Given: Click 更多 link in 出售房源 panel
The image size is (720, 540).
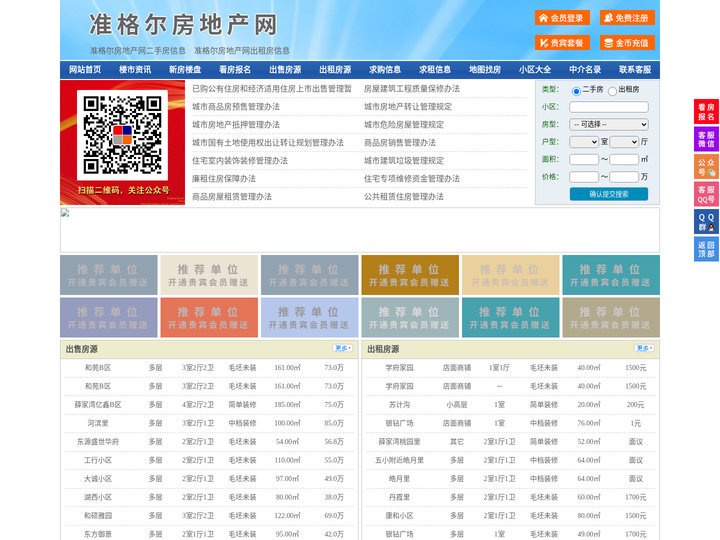Looking at the screenshot, I should (343, 348).
